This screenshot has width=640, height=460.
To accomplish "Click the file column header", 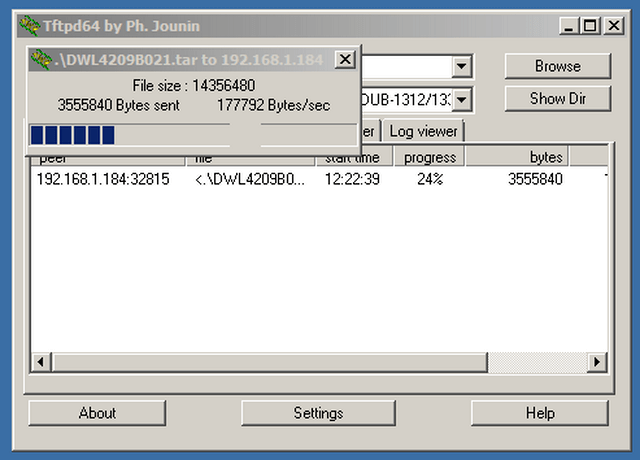I will coord(251,161).
